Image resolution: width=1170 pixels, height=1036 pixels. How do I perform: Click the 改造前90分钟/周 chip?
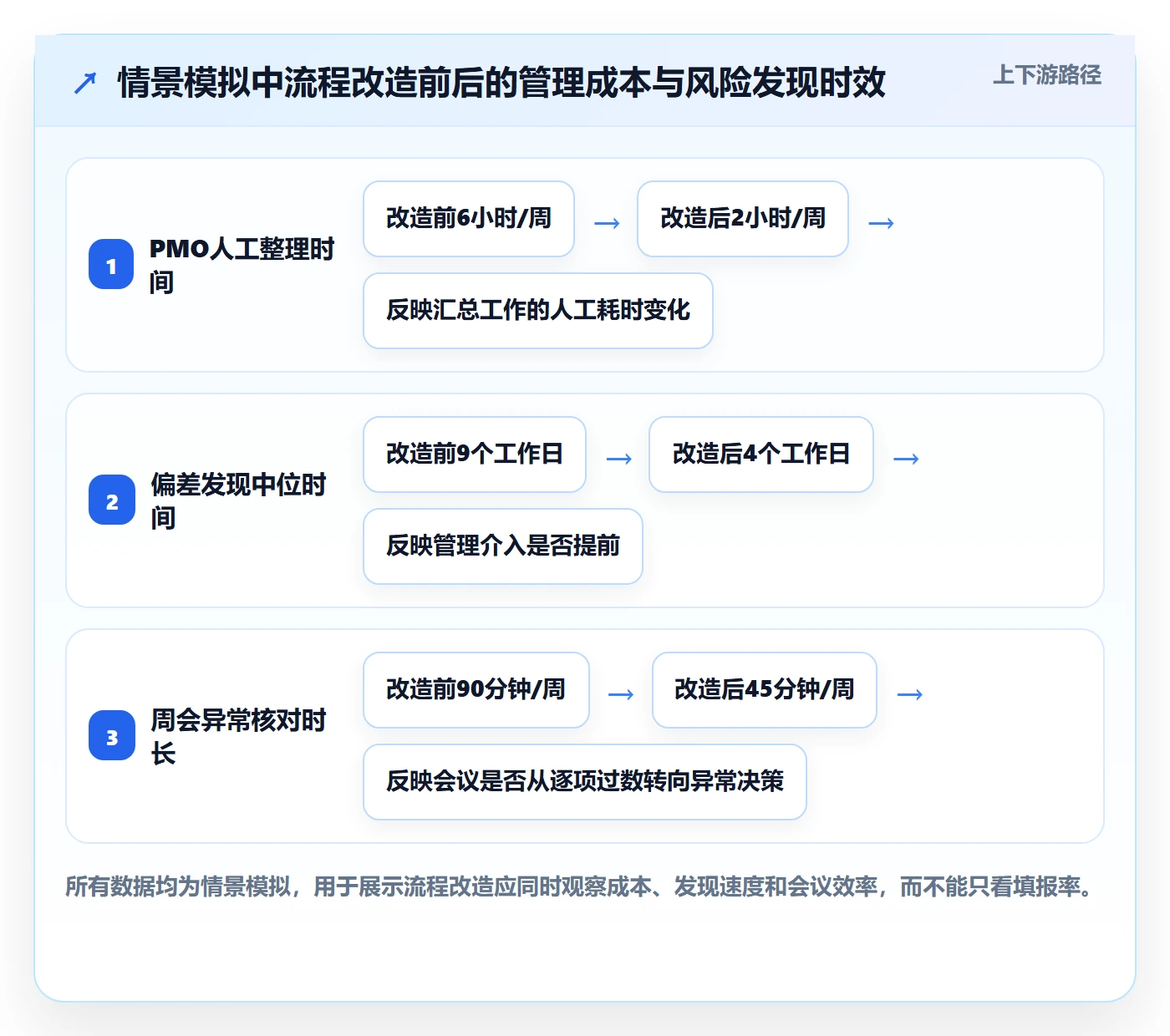coord(476,690)
